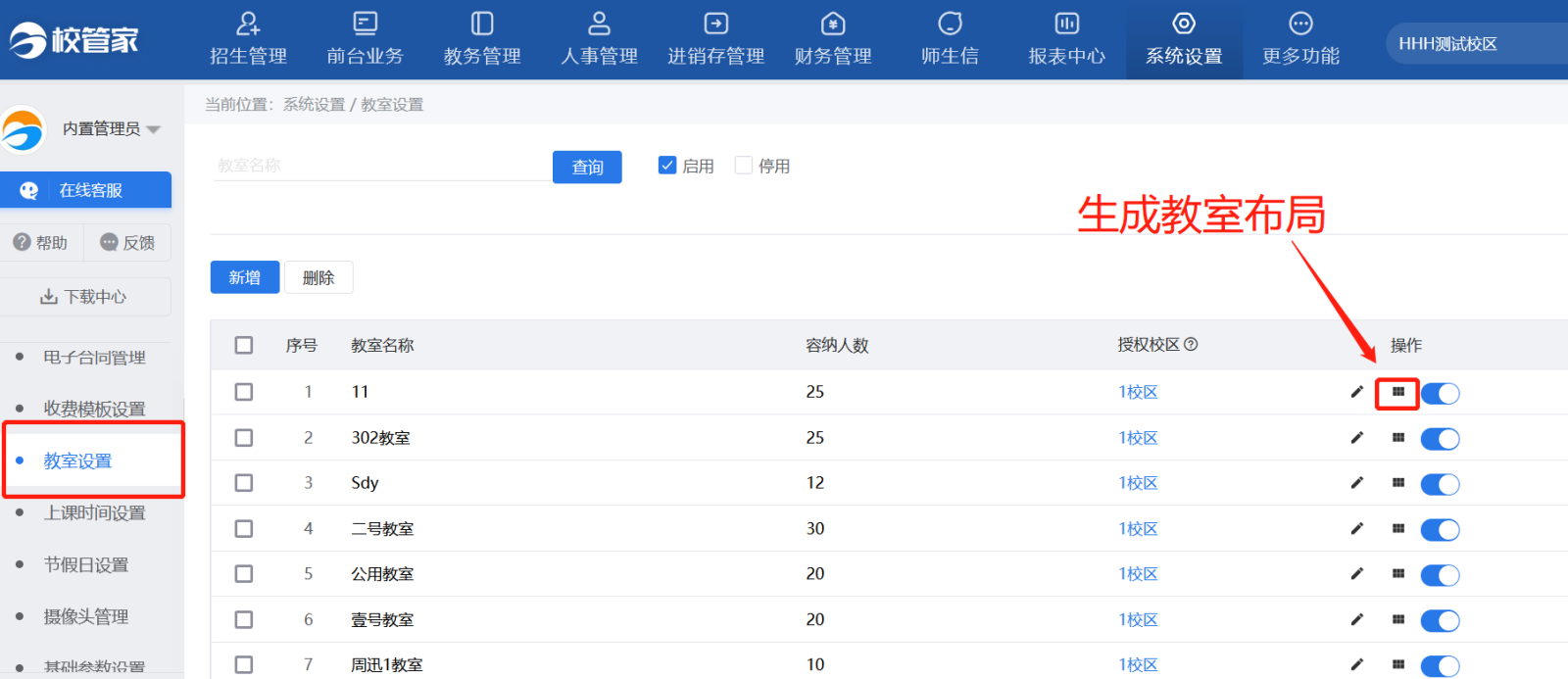The width and height of the screenshot is (1568, 679).
Task: Go to 上课时间设置 sidebar item
Action: [x=94, y=512]
